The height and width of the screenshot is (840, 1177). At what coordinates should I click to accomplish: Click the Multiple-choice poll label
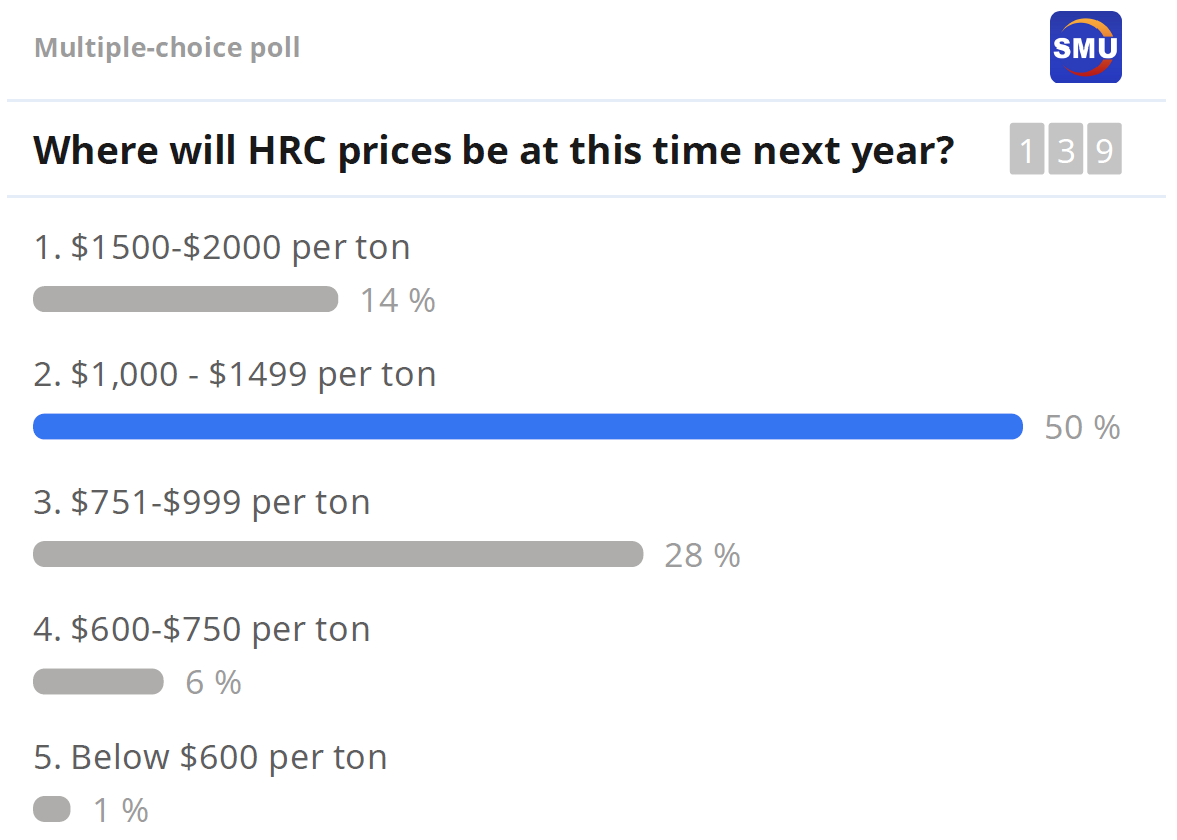(x=167, y=47)
